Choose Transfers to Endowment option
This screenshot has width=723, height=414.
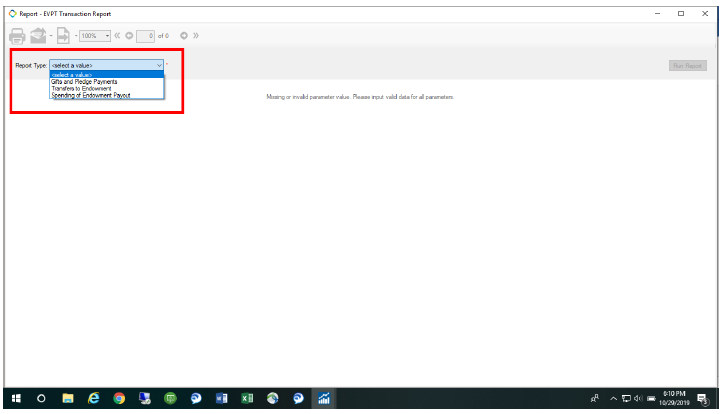81,88
